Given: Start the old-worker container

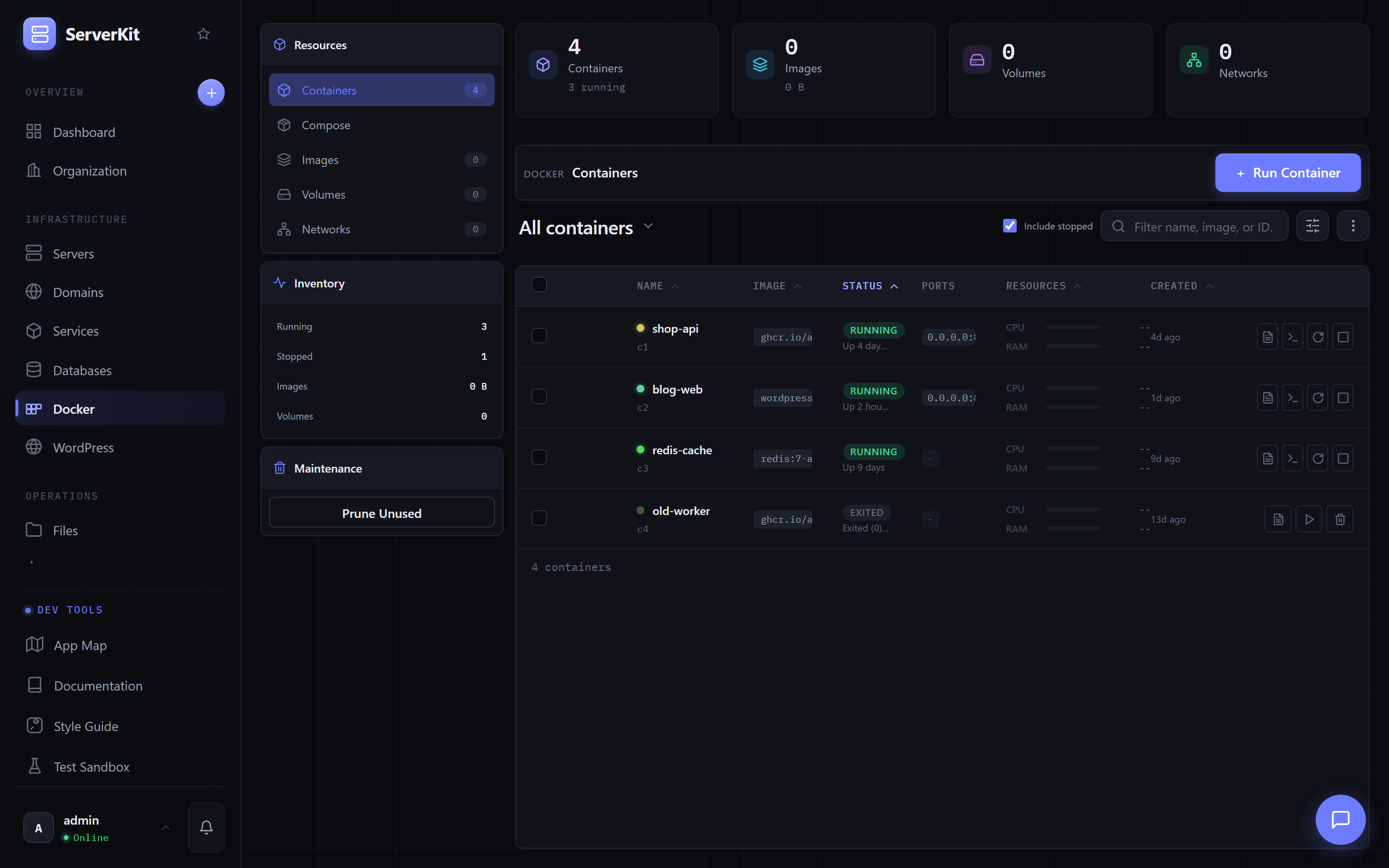Looking at the screenshot, I should pyautogui.click(x=1309, y=519).
